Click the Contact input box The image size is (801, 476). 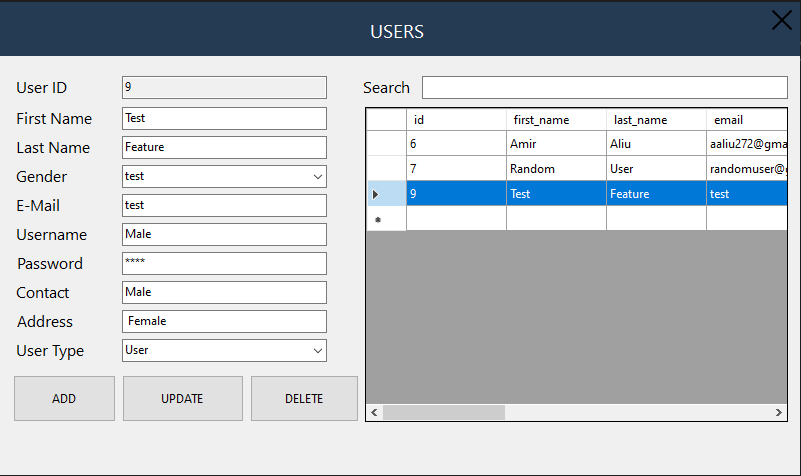coord(224,292)
